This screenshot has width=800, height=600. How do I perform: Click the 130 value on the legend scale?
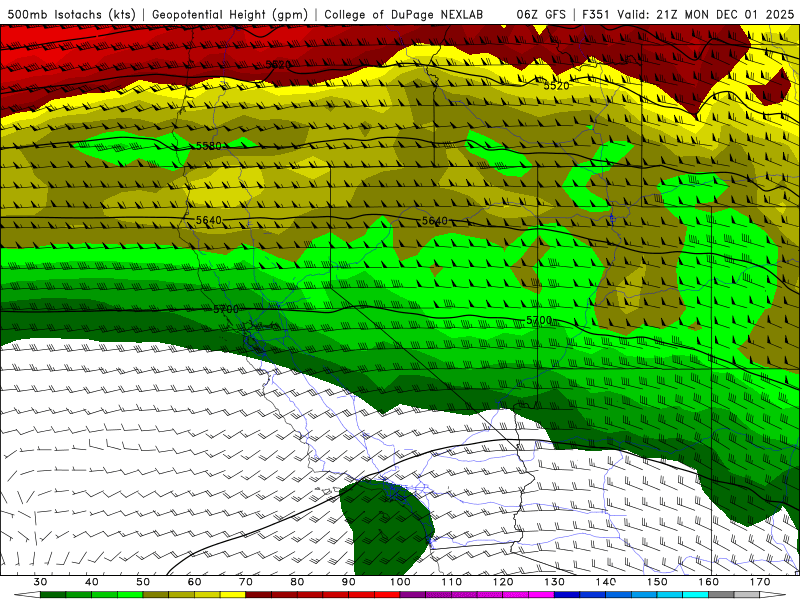[554, 582]
